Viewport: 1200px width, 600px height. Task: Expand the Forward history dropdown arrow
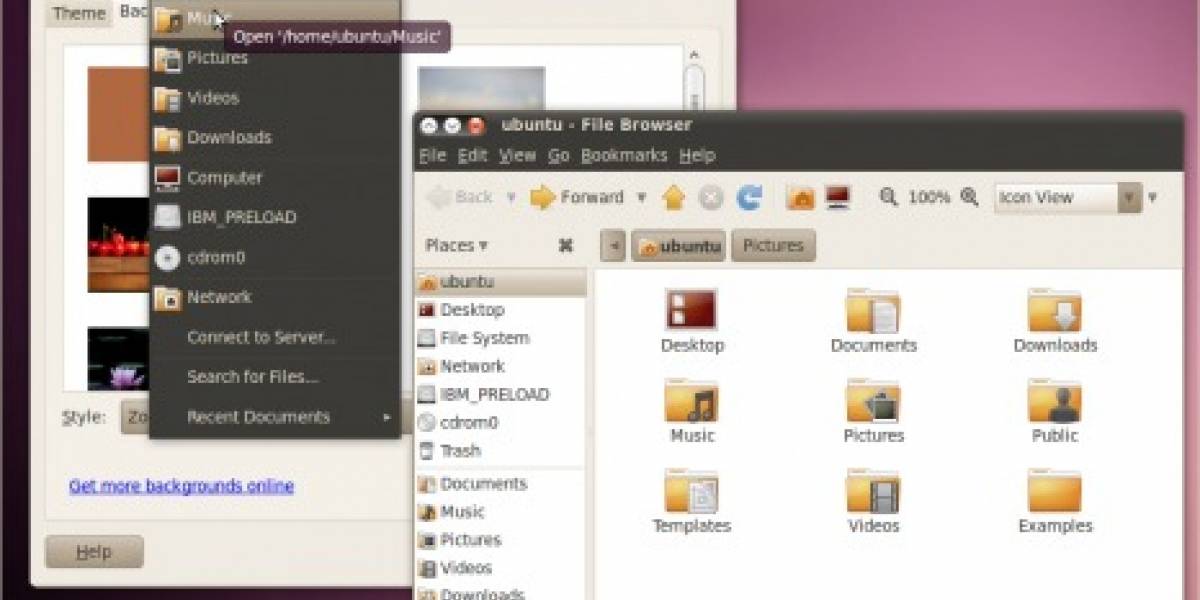pos(642,198)
